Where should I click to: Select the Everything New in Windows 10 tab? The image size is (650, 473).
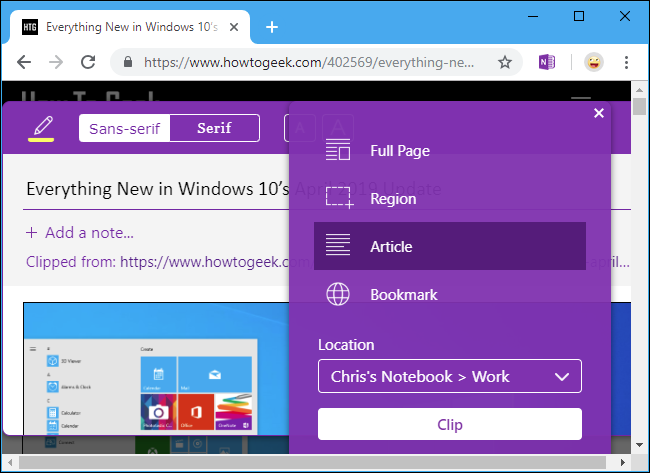click(130, 27)
